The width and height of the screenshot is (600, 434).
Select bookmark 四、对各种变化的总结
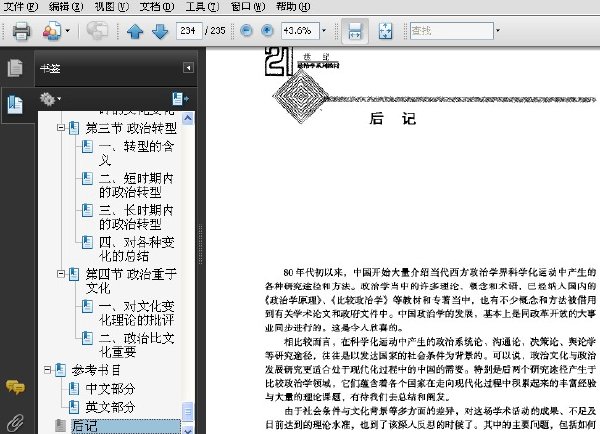tap(136, 249)
